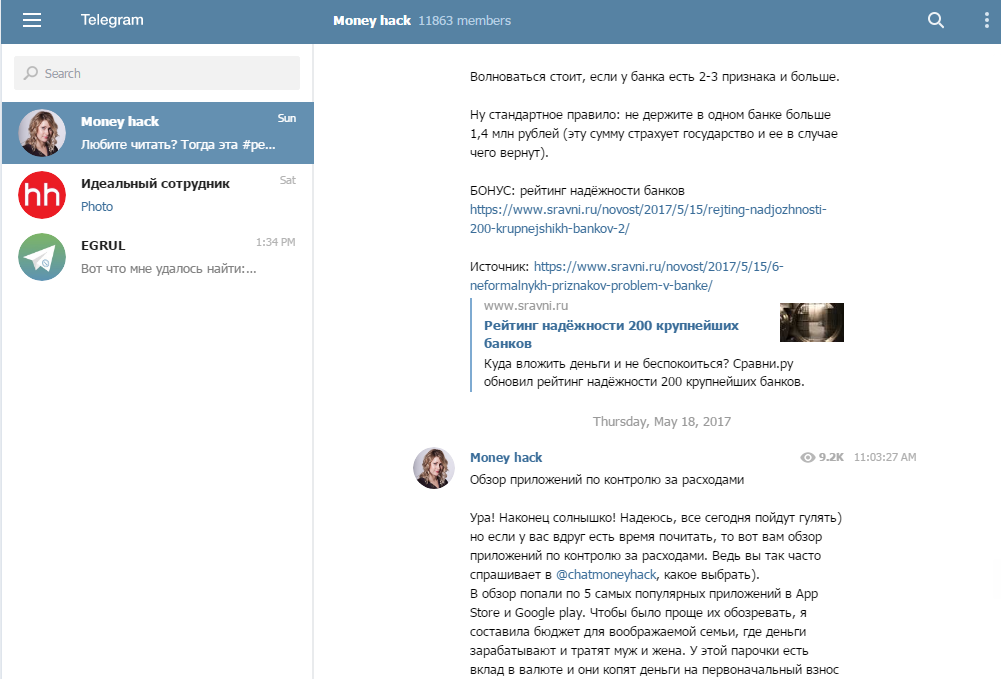Click the EGRUL paper plane avatar
1001x679 pixels.
pyautogui.click(x=42, y=257)
